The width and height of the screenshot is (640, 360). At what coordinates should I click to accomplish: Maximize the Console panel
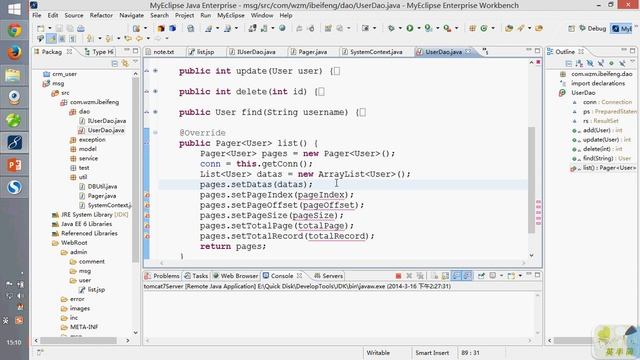pos(538,275)
